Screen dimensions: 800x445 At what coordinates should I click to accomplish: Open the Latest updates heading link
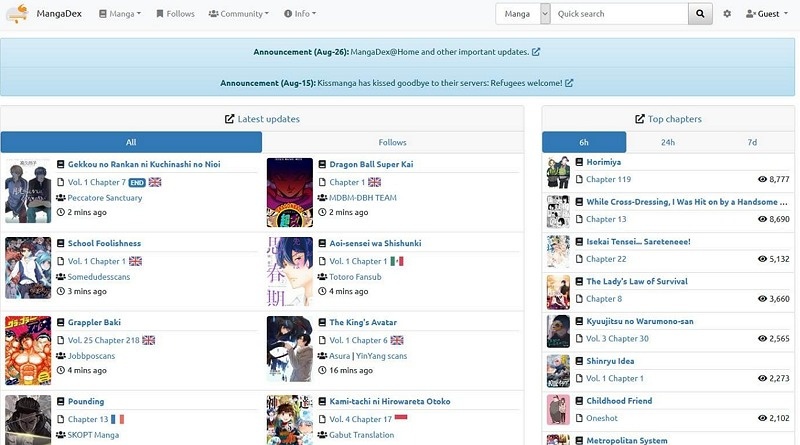point(269,119)
